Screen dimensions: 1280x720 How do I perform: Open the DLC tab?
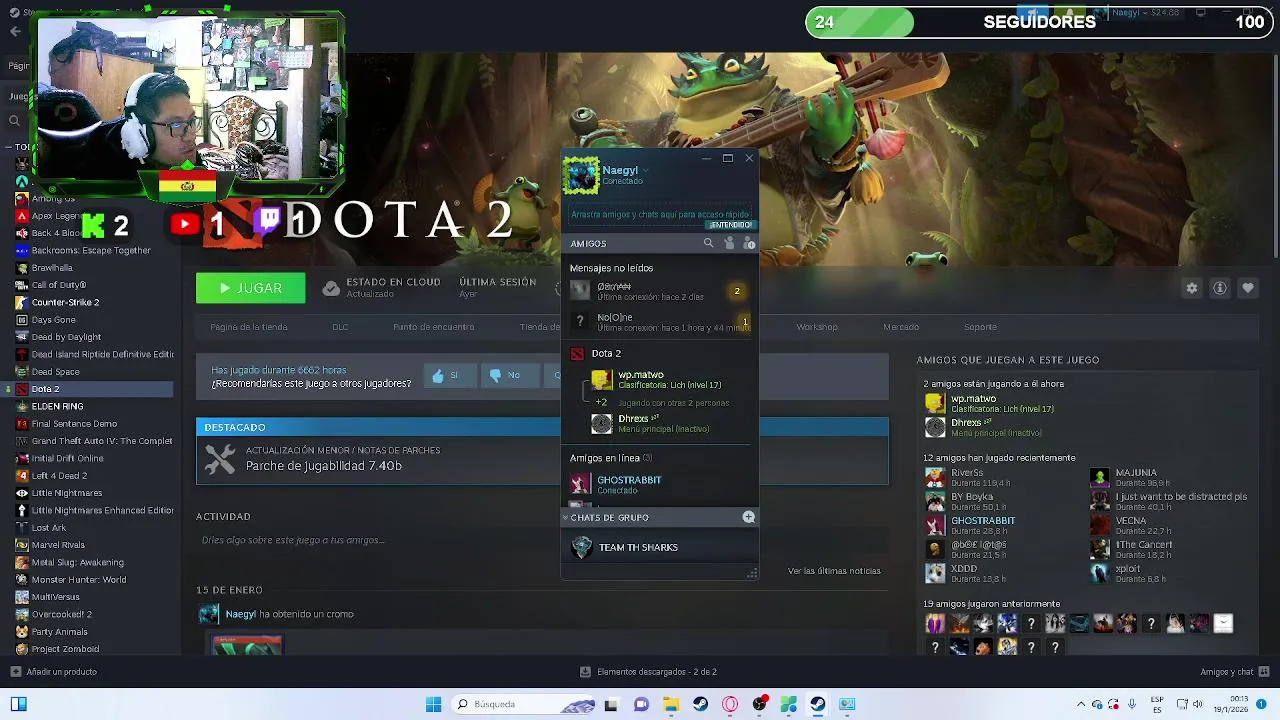coord(340,327)
